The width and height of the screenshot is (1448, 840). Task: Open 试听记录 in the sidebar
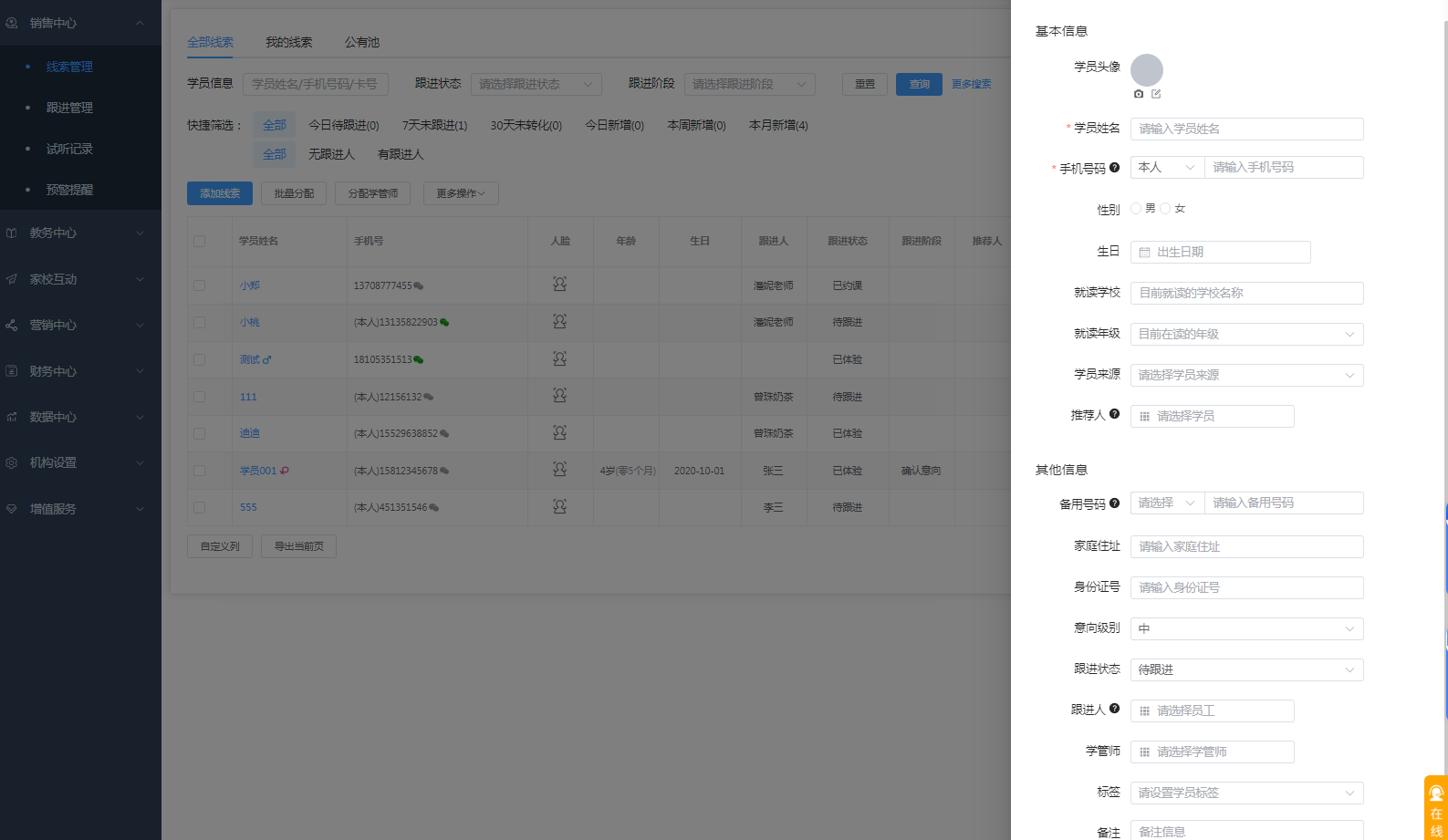click(x=69, y=149)
